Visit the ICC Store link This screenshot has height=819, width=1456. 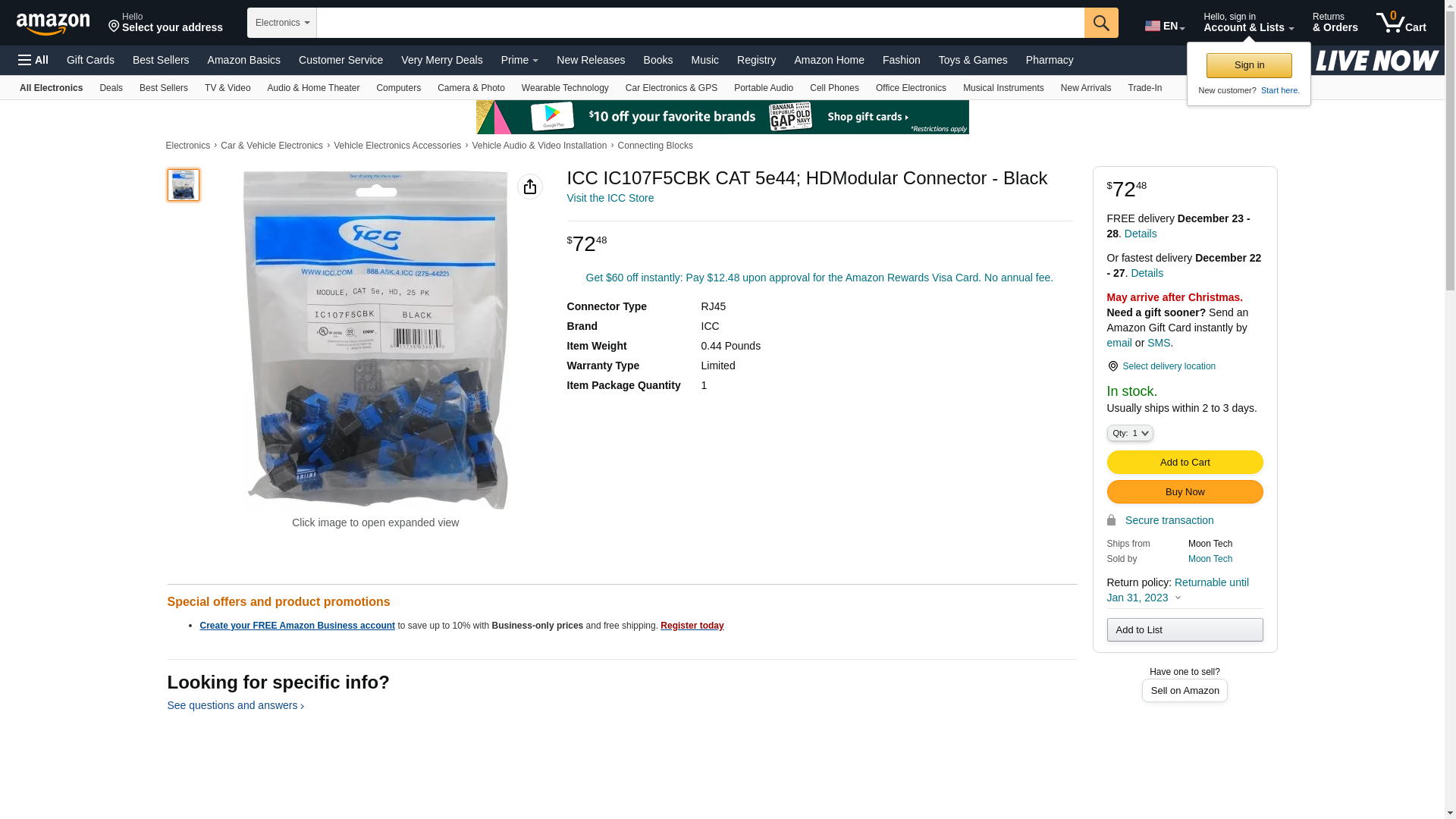tap(610, 198)
